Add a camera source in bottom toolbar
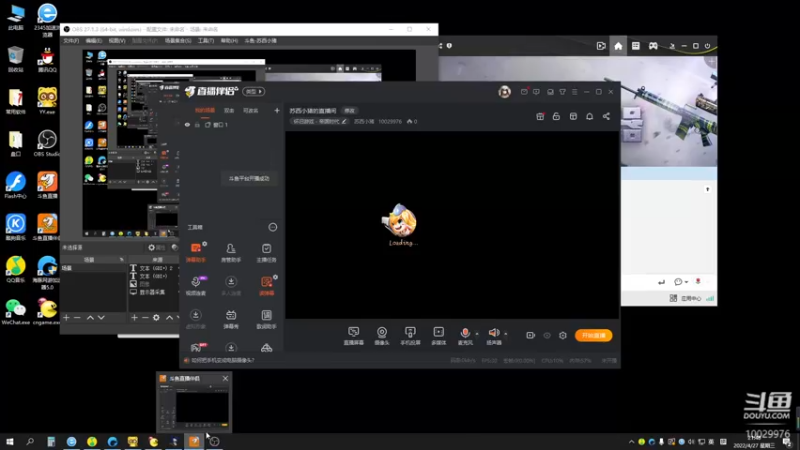The height and width of the screenshot is (450, 800). 382,336
